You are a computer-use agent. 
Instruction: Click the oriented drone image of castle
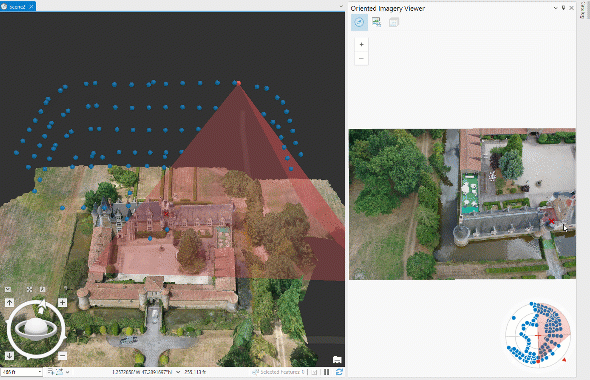tap(462, 204)
